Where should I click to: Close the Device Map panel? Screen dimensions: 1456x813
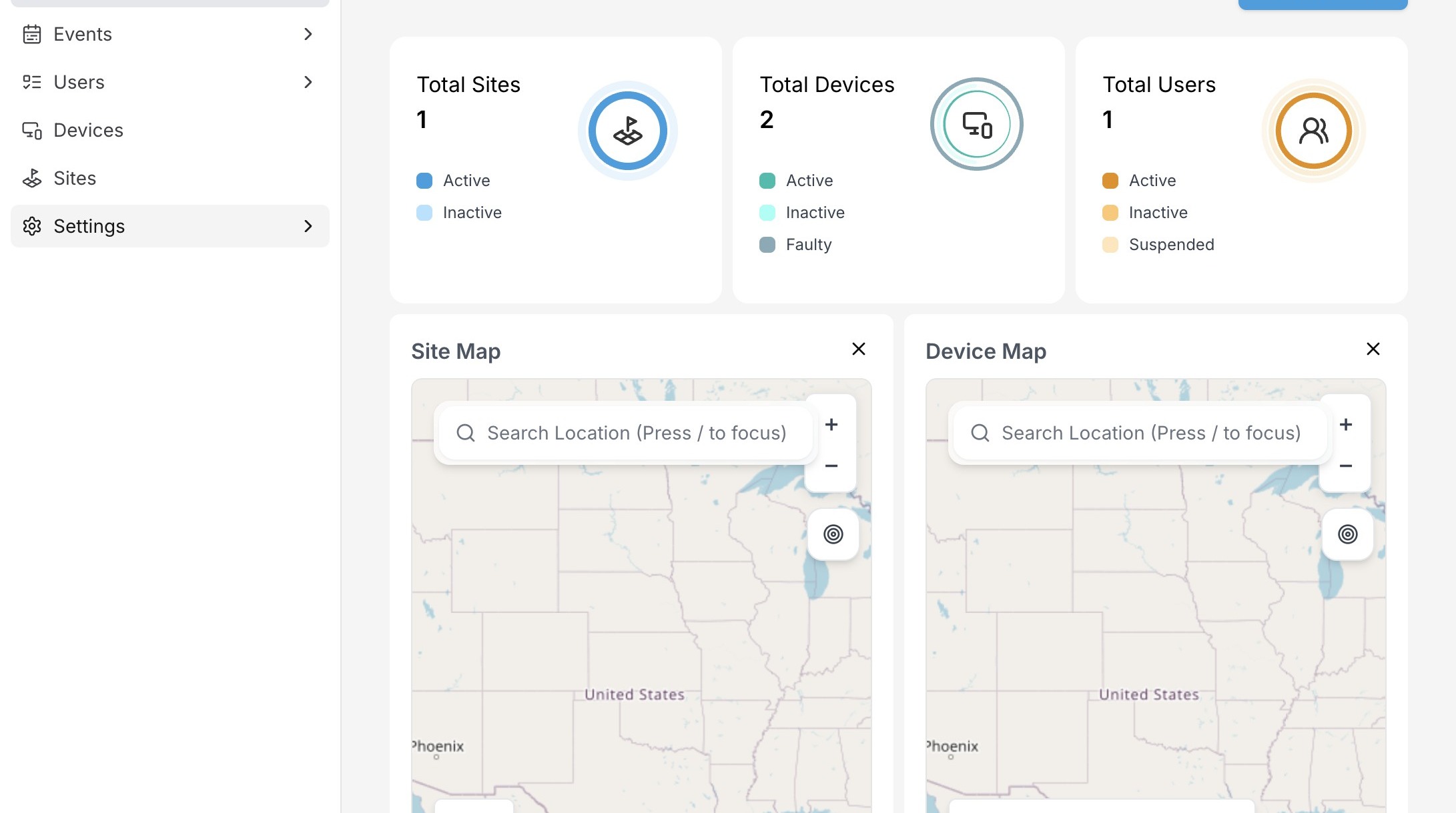[1373, 349]
